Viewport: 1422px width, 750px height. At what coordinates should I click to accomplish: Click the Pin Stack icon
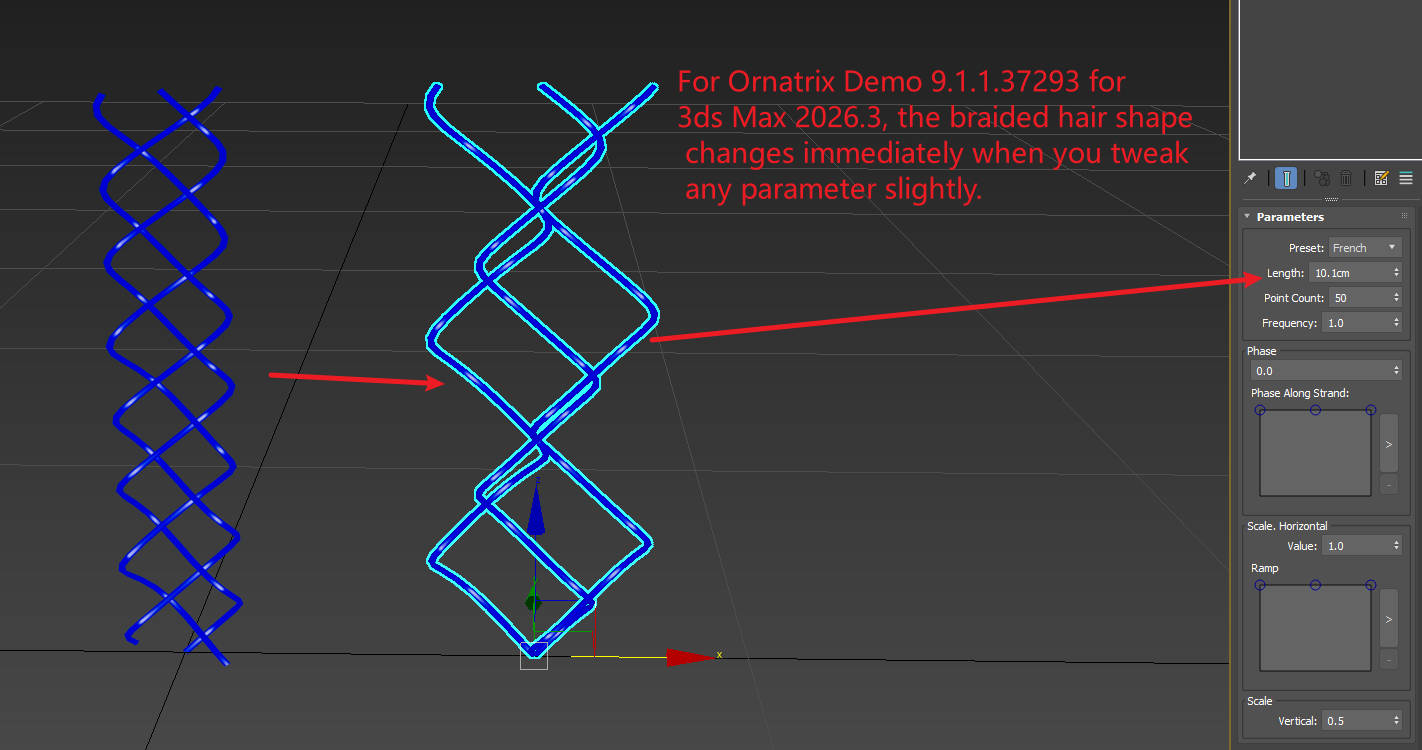(x=1250, y=178)
